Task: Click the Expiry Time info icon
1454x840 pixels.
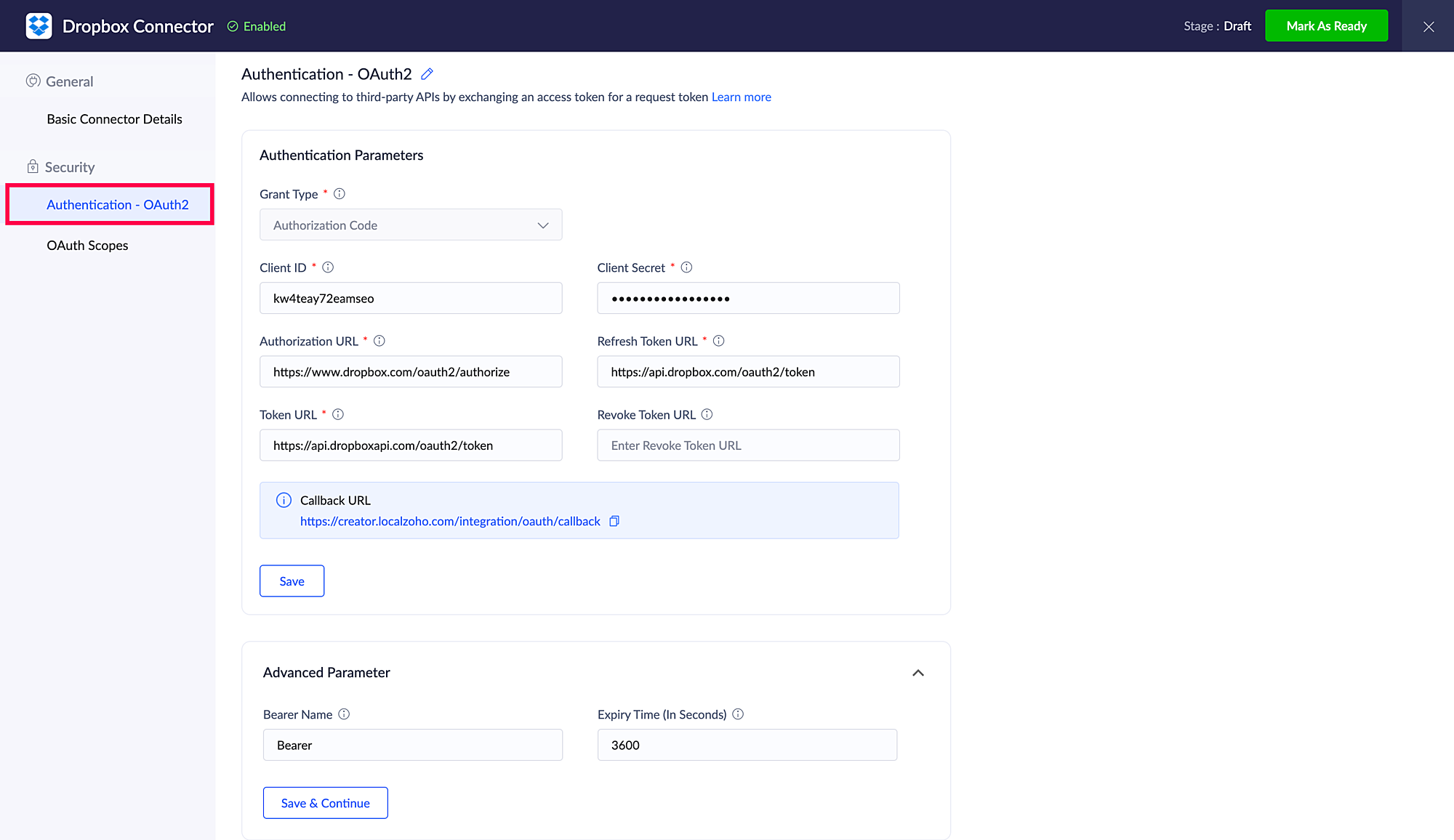Action: (738, 714)
